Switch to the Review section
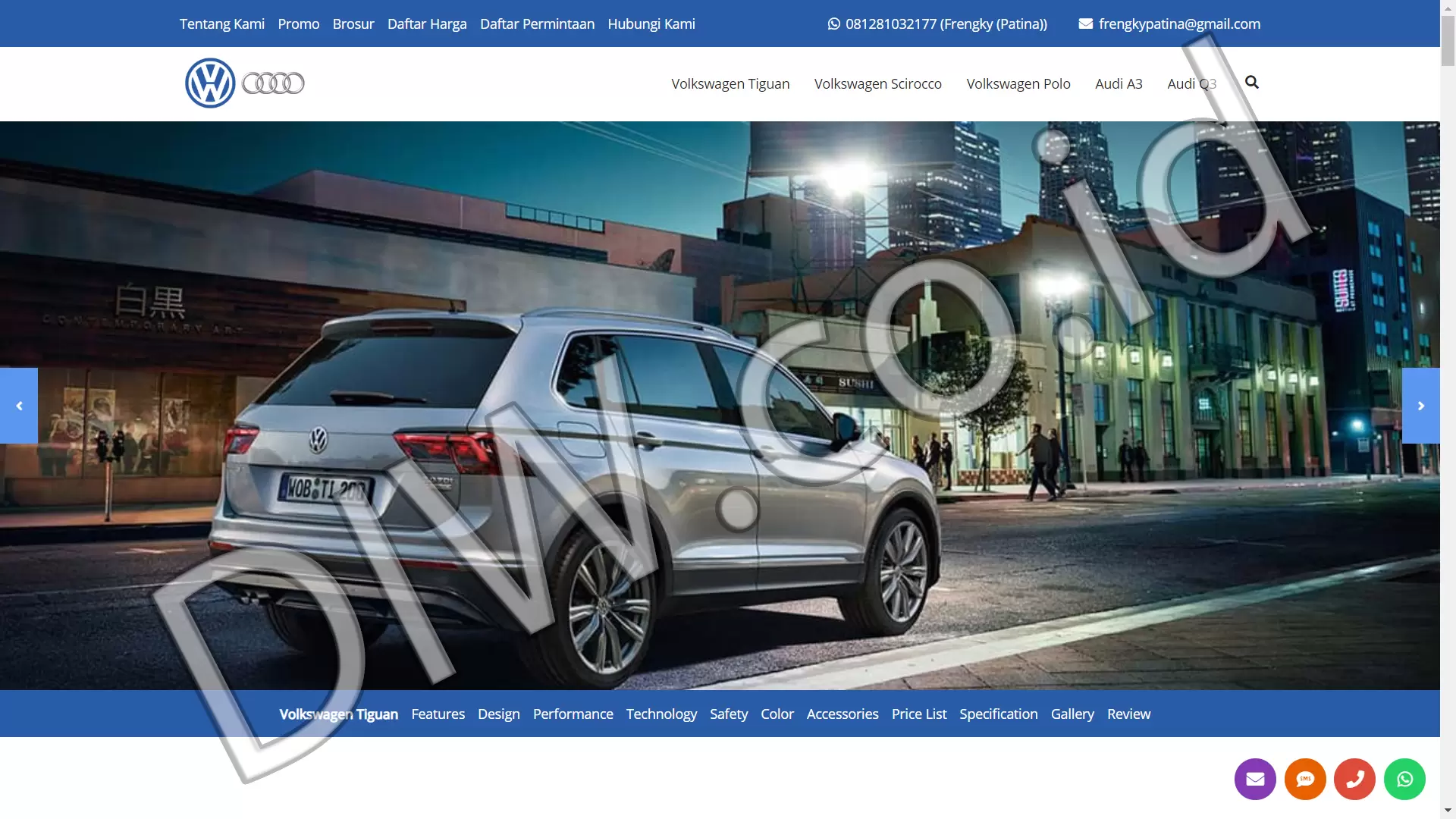 pyautogui.click(x=1128, y=714)
